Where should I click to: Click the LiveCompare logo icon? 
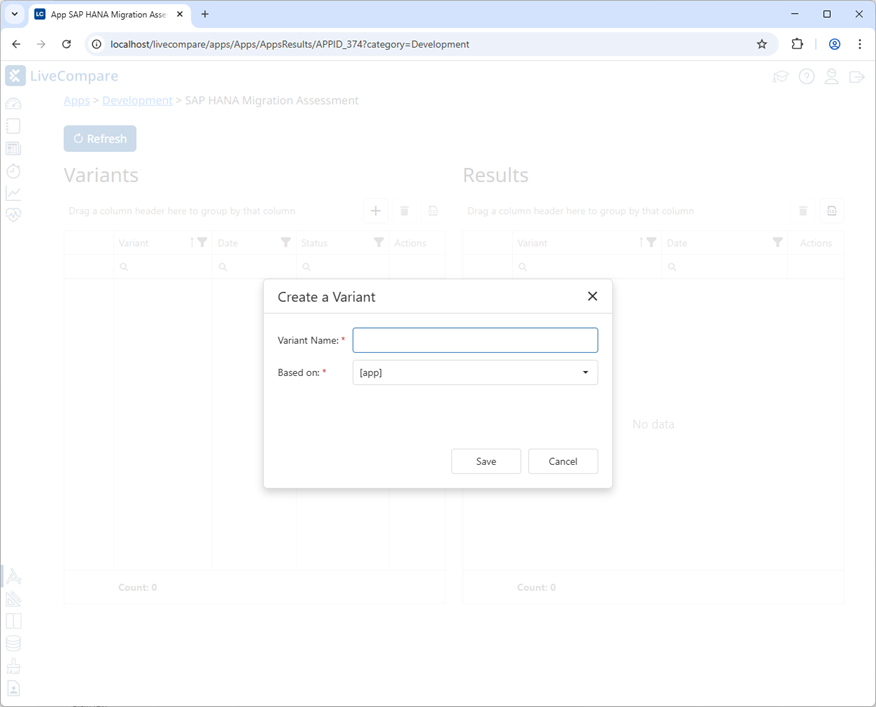coord(16,76)
